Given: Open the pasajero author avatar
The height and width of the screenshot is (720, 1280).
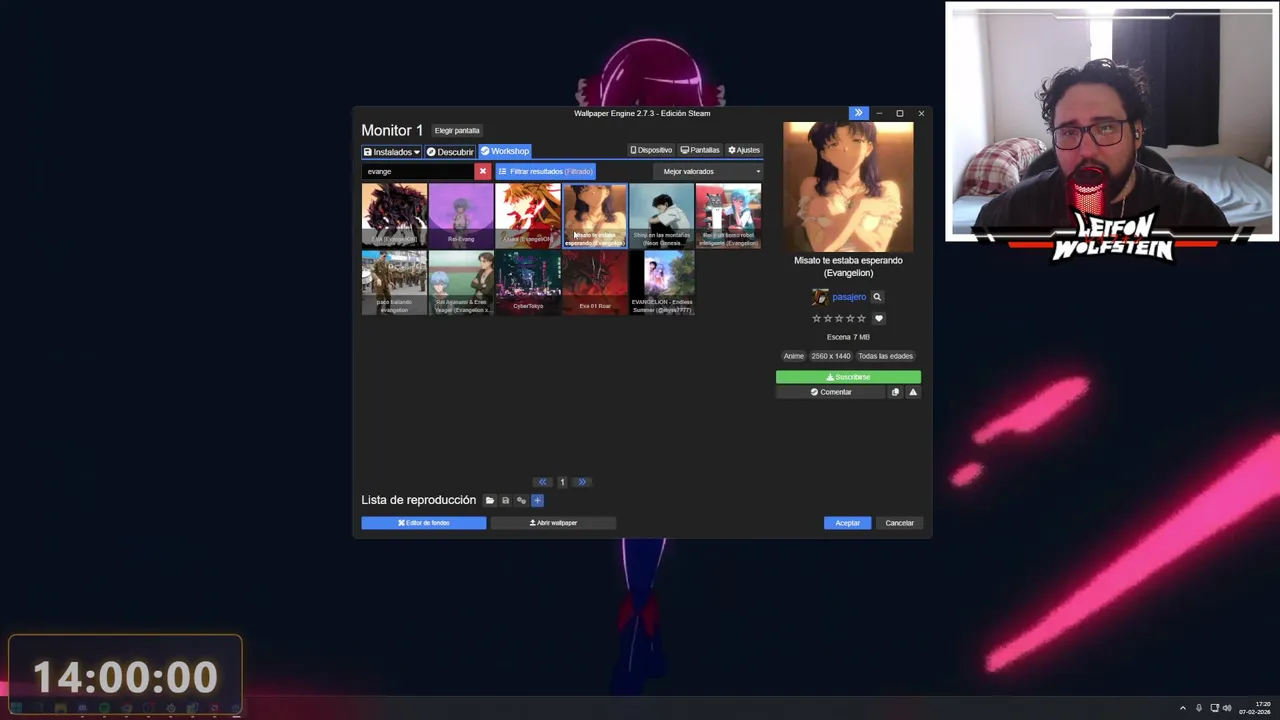Looking at the screenshot, I should (x=820, y=297).
